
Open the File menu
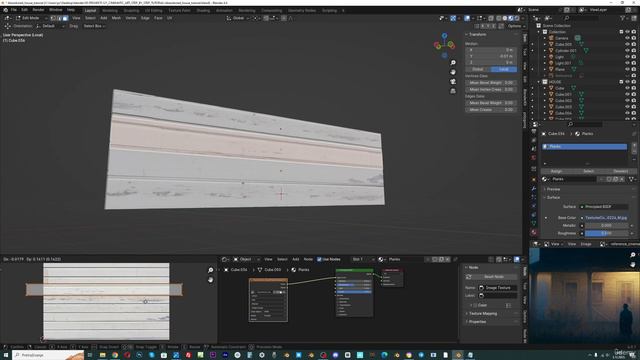(x=14, y=10)
